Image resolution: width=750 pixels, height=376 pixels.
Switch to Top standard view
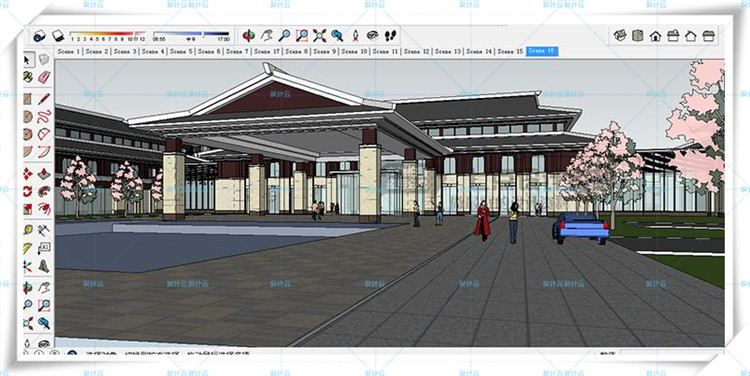(638, 36)
